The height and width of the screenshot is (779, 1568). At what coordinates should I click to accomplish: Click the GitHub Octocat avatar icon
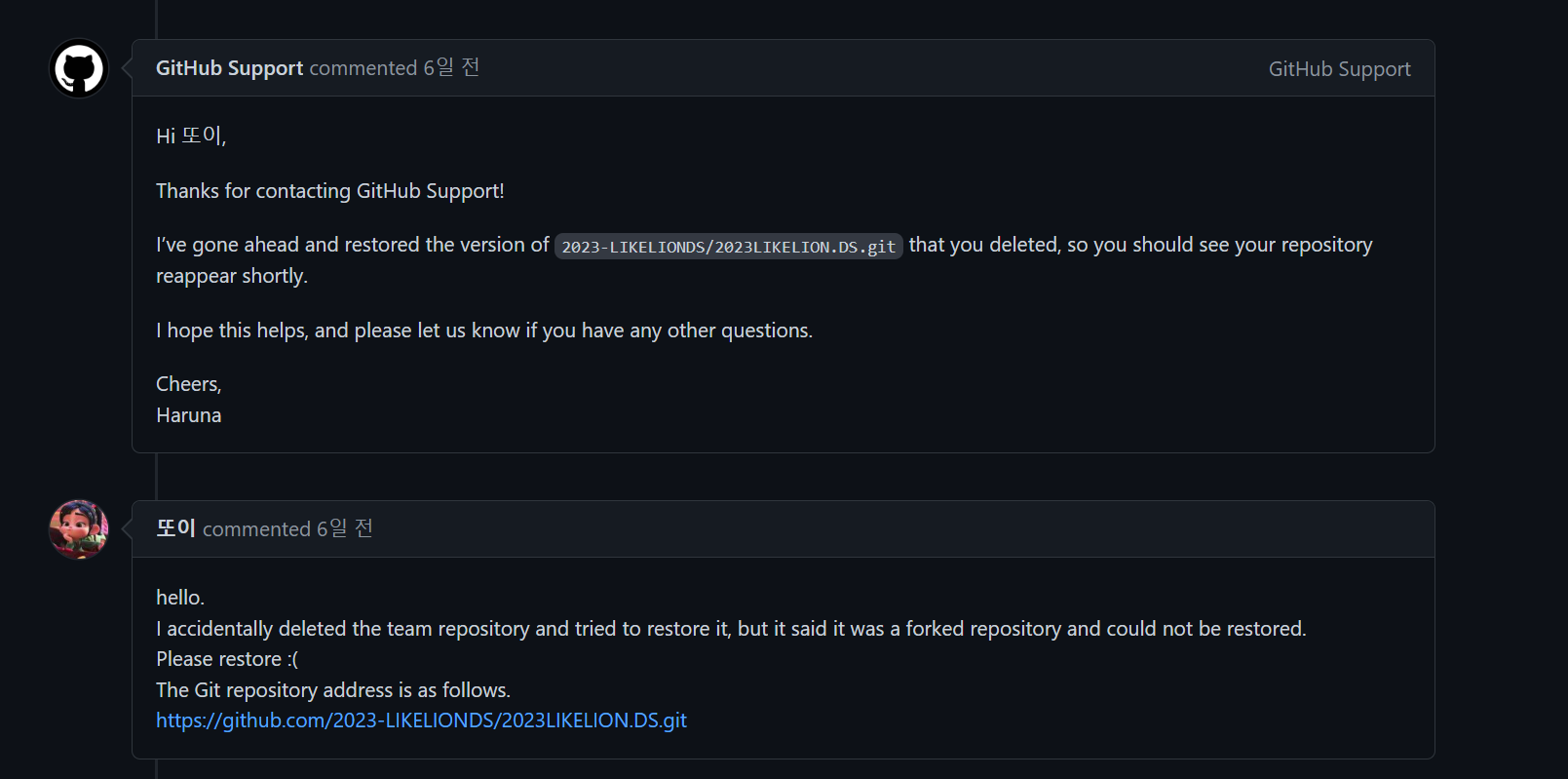[x=79, y=68]
